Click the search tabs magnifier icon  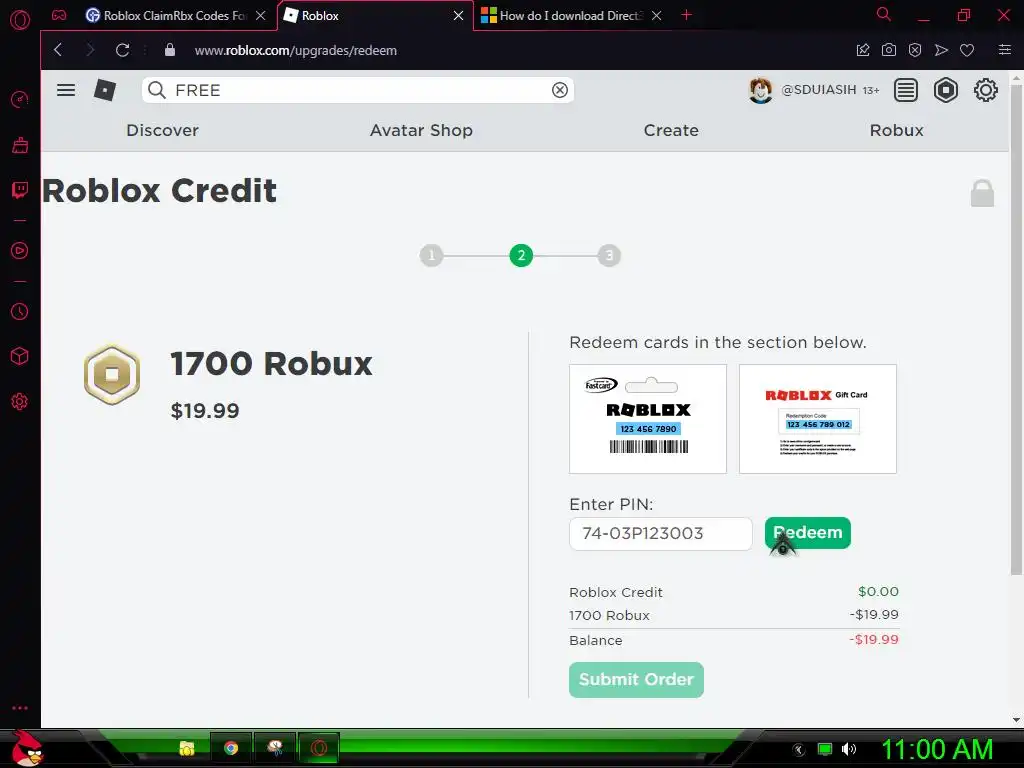[x=884, y=14]
